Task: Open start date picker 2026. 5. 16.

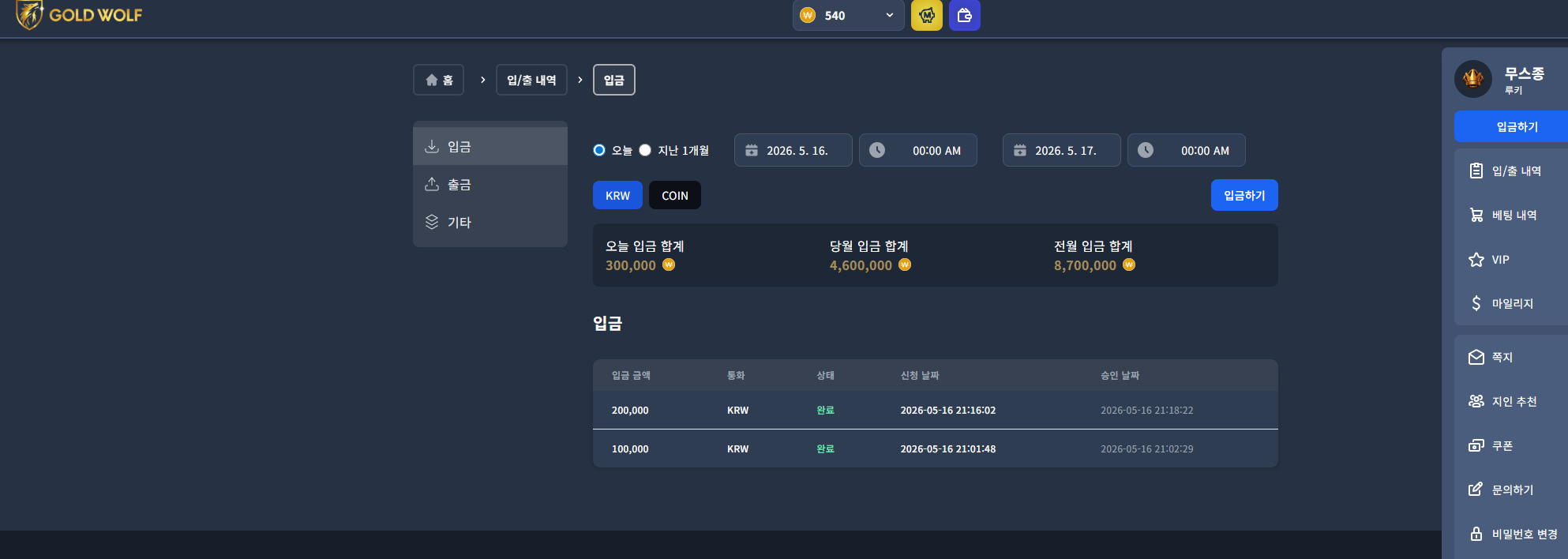Action: click(793, 150)
